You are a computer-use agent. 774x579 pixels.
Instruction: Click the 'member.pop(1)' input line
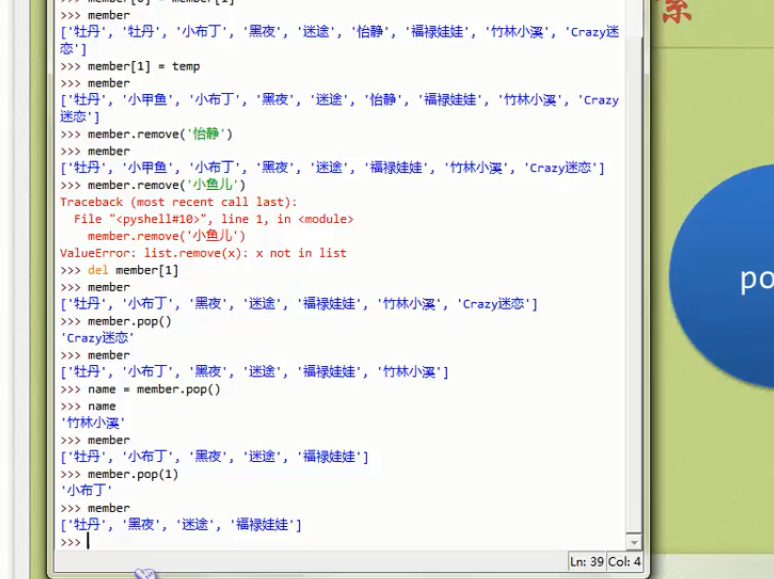(x=133, y=474)
